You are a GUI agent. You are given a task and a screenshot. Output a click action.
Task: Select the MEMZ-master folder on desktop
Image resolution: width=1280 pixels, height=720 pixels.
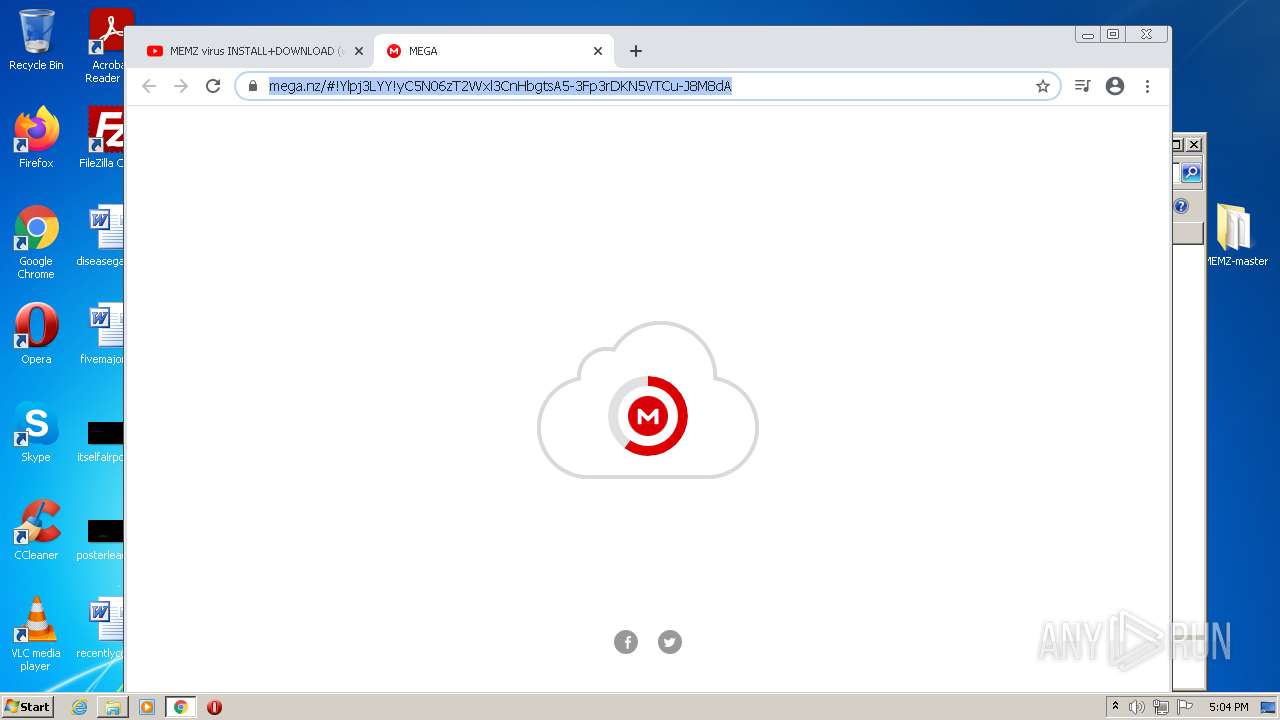1236,236
